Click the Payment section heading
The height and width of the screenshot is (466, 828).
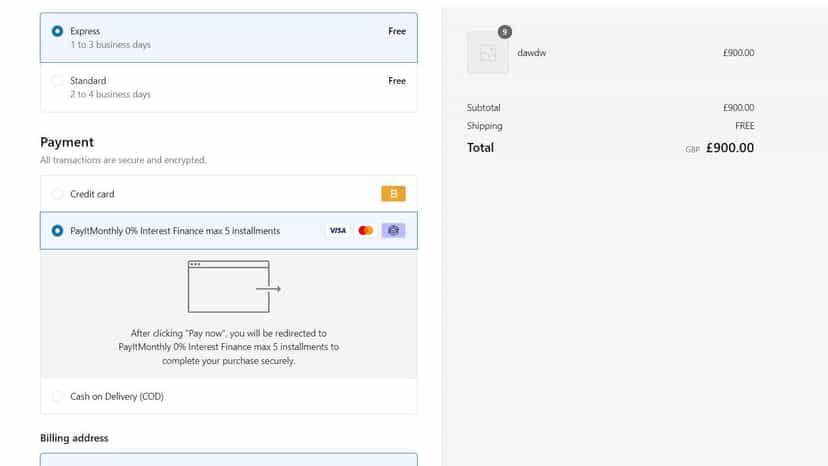click(x=67, y=142)
